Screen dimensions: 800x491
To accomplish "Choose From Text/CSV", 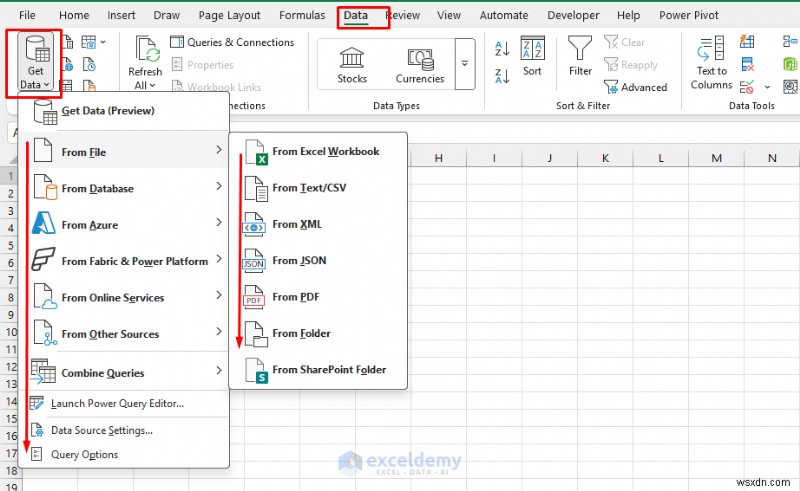I will 318,188.
